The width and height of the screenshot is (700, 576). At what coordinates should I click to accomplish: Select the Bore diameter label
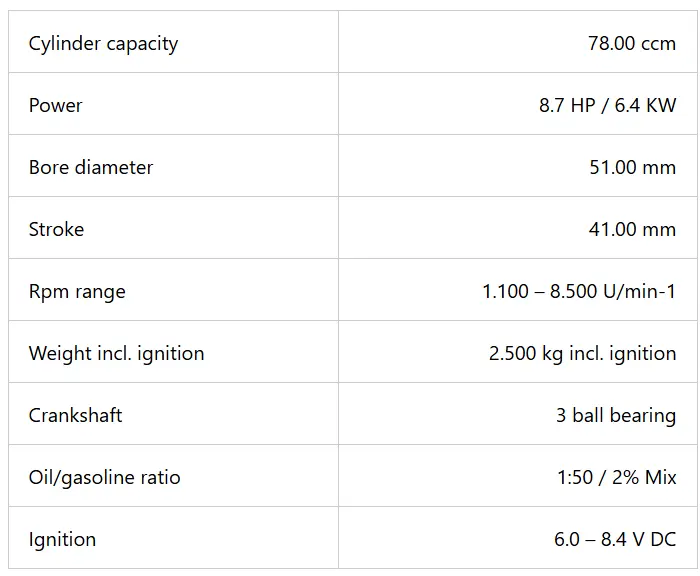[x=91, y=167]
